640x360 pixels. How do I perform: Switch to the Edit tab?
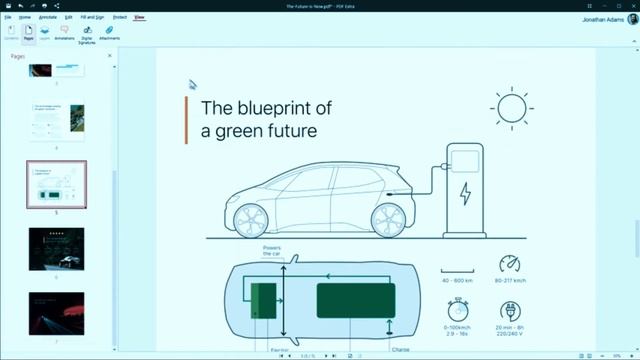coord(68,17)
